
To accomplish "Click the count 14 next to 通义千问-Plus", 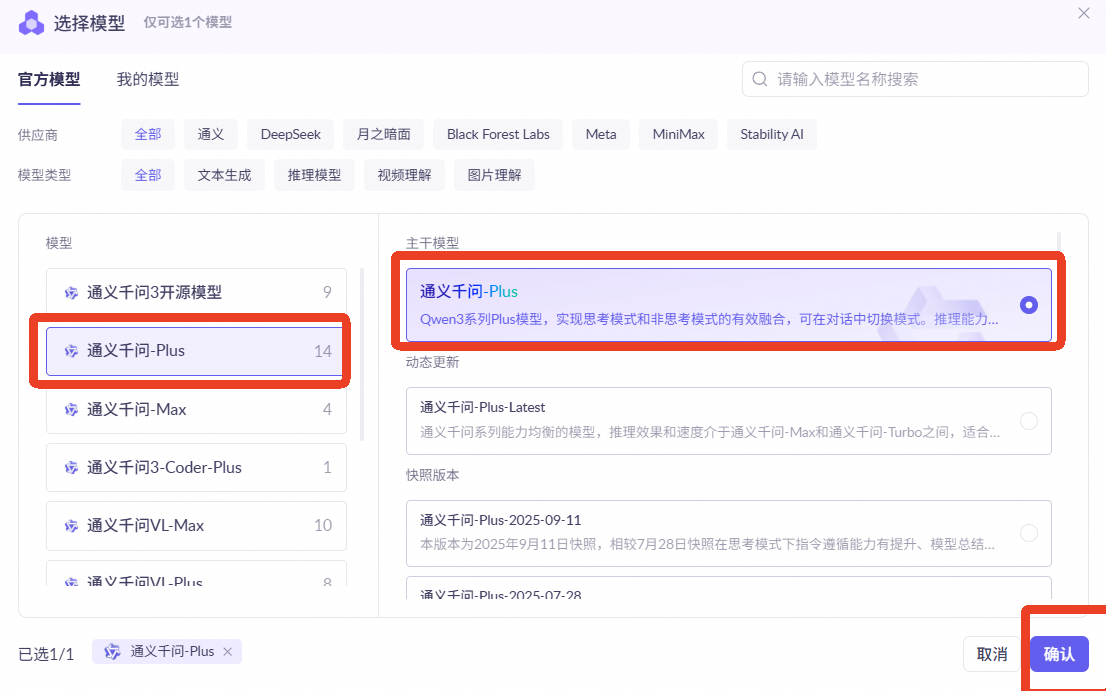I will [x=323, y=351].
